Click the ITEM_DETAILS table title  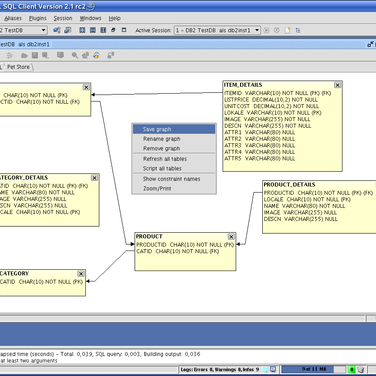243,85
